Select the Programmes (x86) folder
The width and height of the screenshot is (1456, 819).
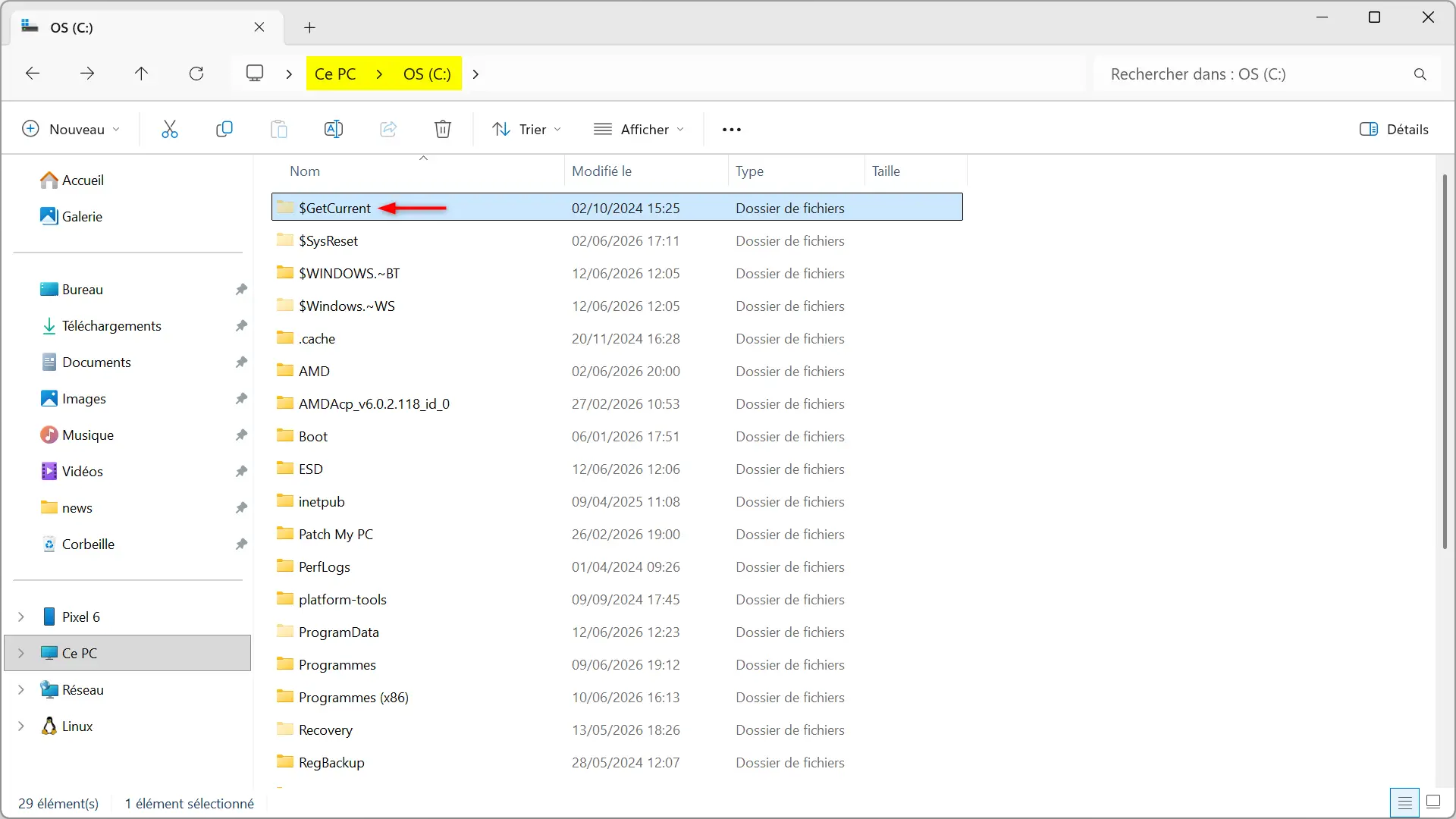pyautogui.click(x=617, y=697)
